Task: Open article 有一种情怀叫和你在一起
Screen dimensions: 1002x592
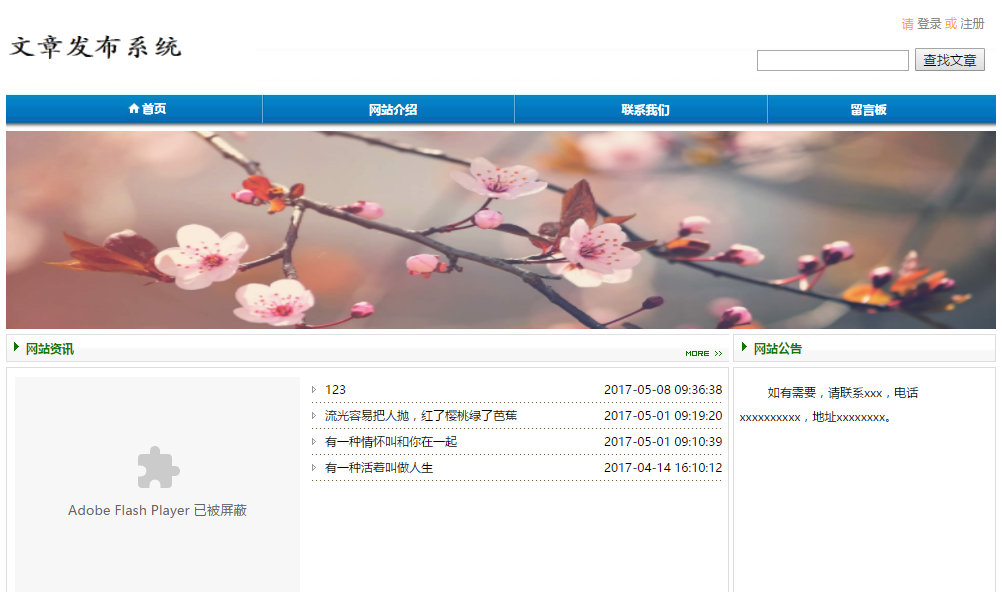Action: [x=390, y=441]
